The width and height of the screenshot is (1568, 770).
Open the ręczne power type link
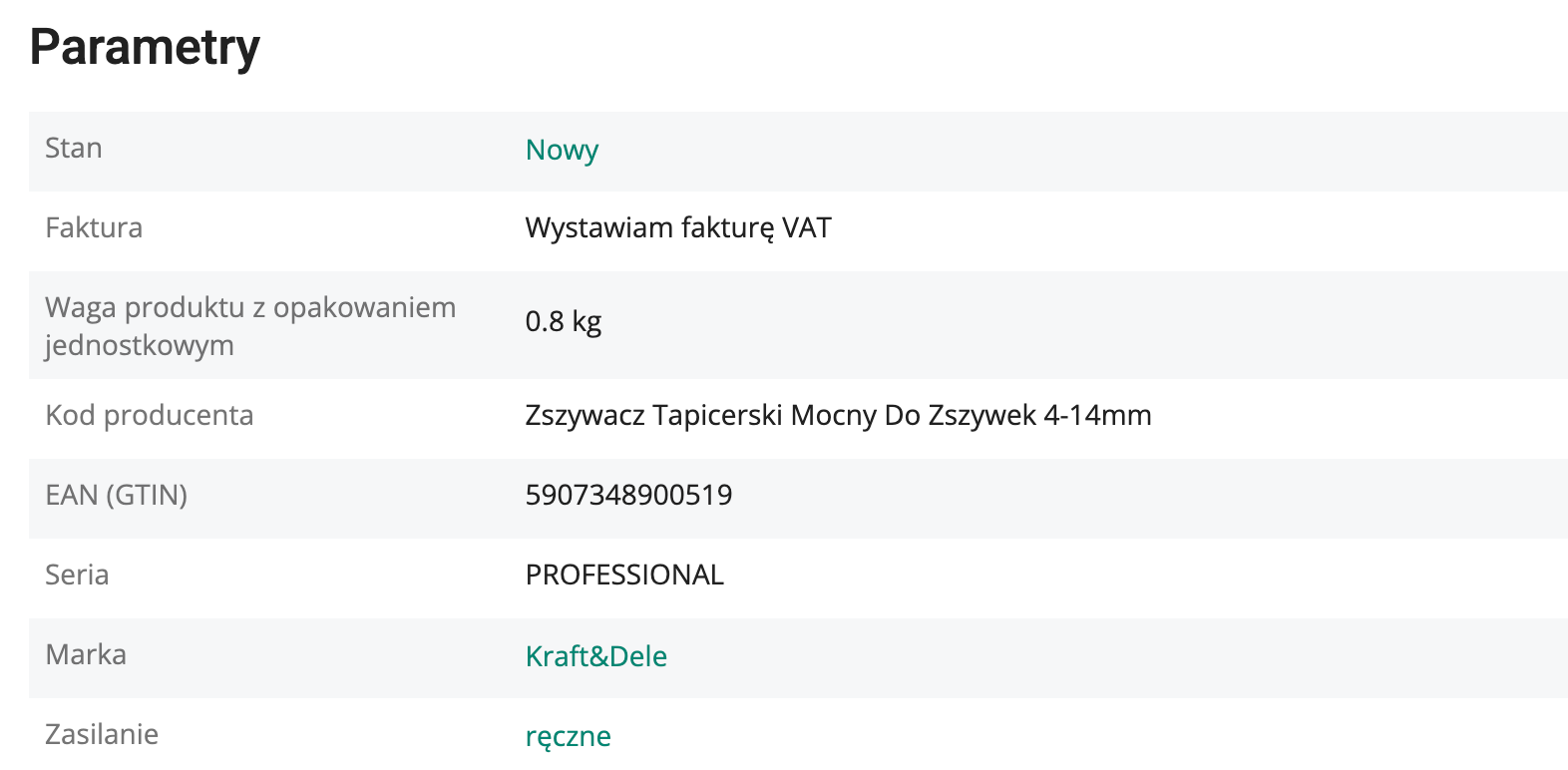coord(569,736)
